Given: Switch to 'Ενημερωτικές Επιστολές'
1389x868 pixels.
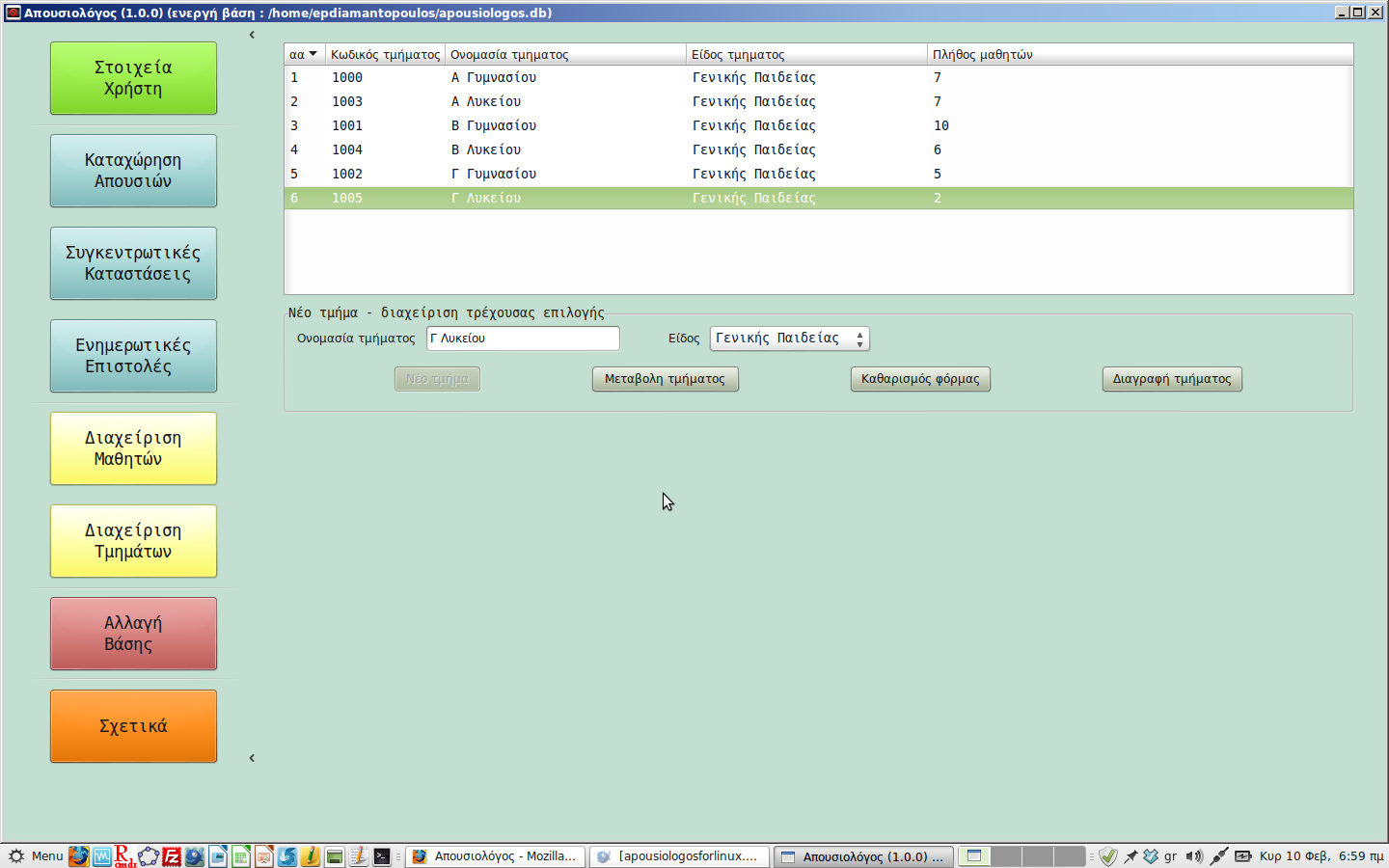Looking at the screenshot, I should click(133, 356).
